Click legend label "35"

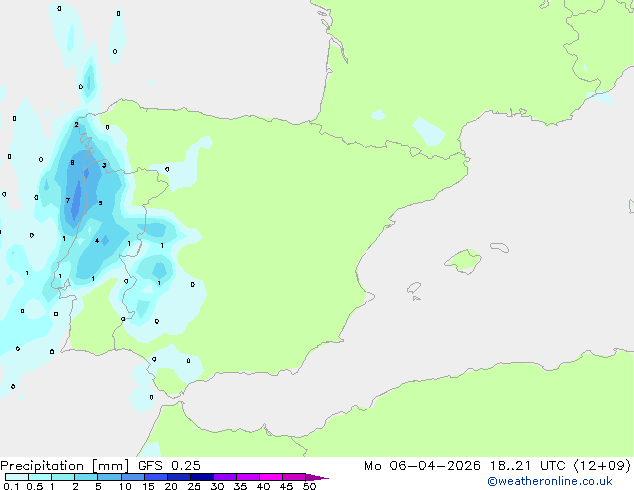[x=240, y=486]
